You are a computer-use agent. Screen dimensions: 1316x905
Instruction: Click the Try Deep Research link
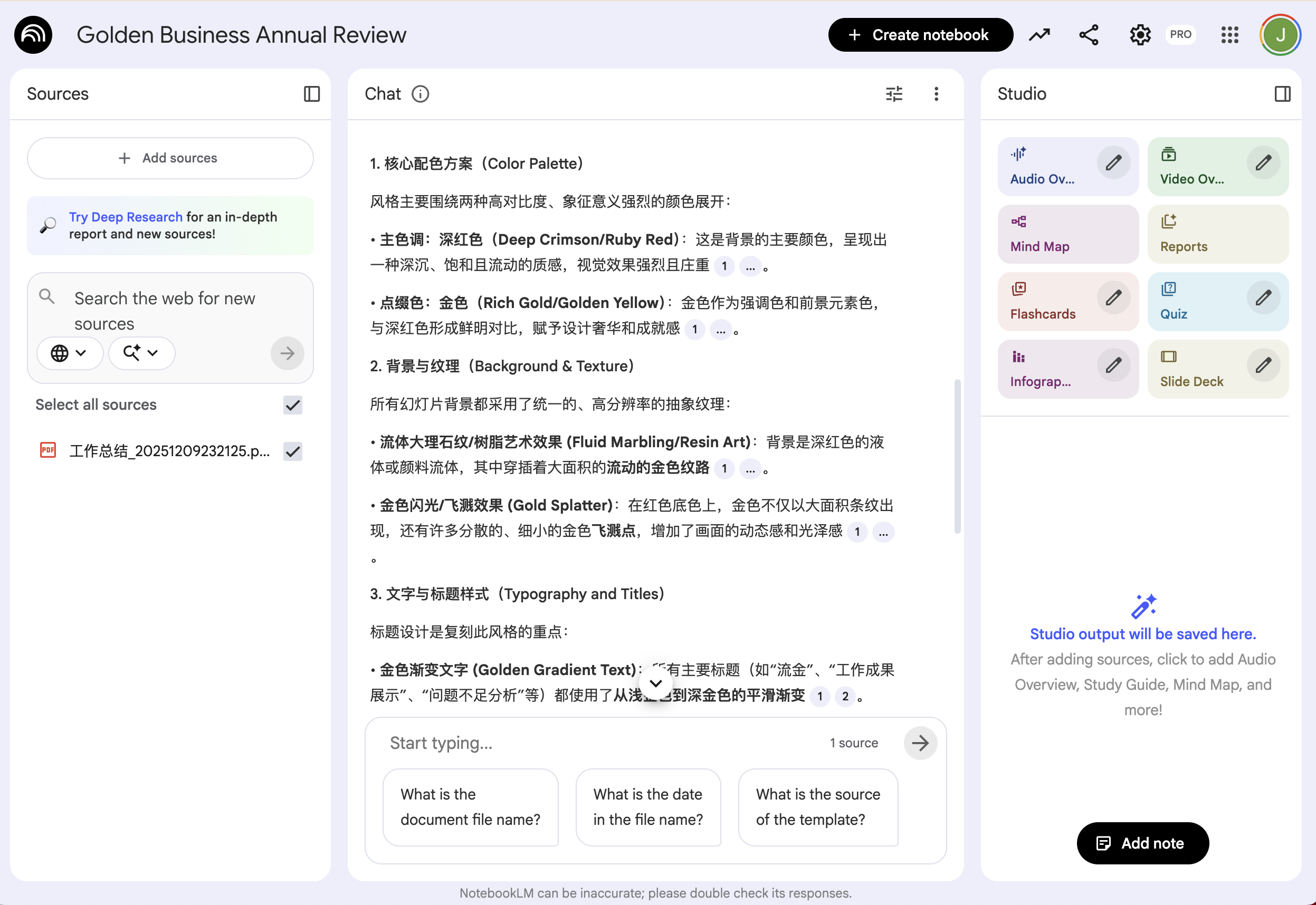[126, 217]
